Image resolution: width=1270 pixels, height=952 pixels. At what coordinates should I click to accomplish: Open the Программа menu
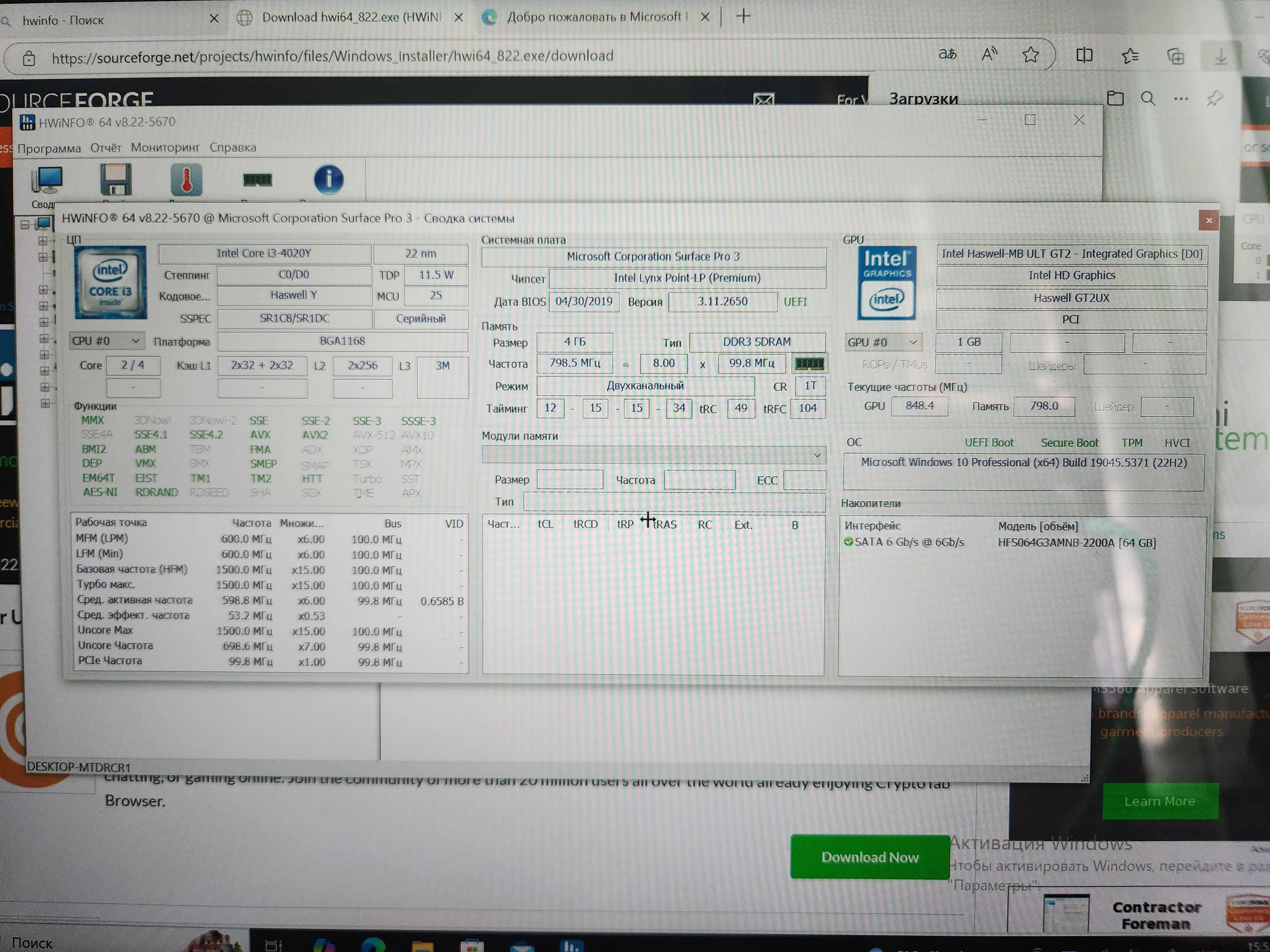click(x=49, y=148)
